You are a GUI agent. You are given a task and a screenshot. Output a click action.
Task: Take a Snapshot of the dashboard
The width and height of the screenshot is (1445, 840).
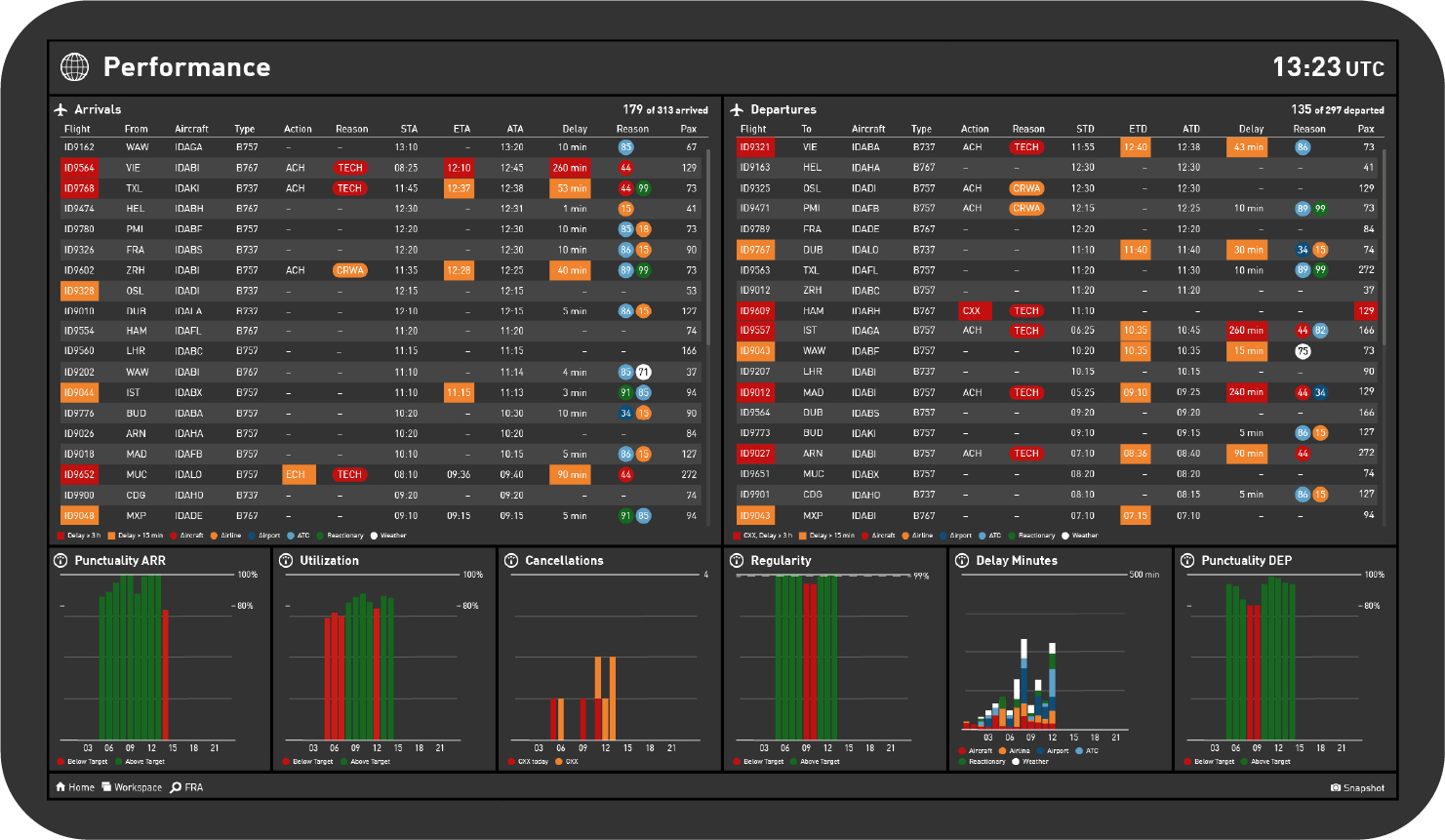[1357, 788]
